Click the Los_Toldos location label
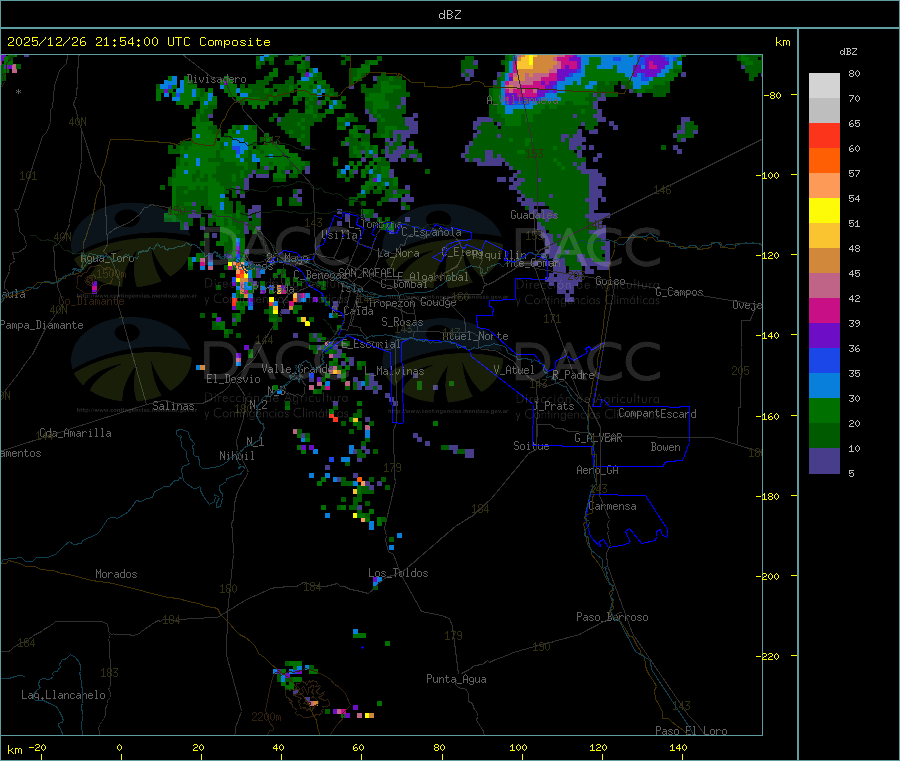 click(x=398, y=573)
